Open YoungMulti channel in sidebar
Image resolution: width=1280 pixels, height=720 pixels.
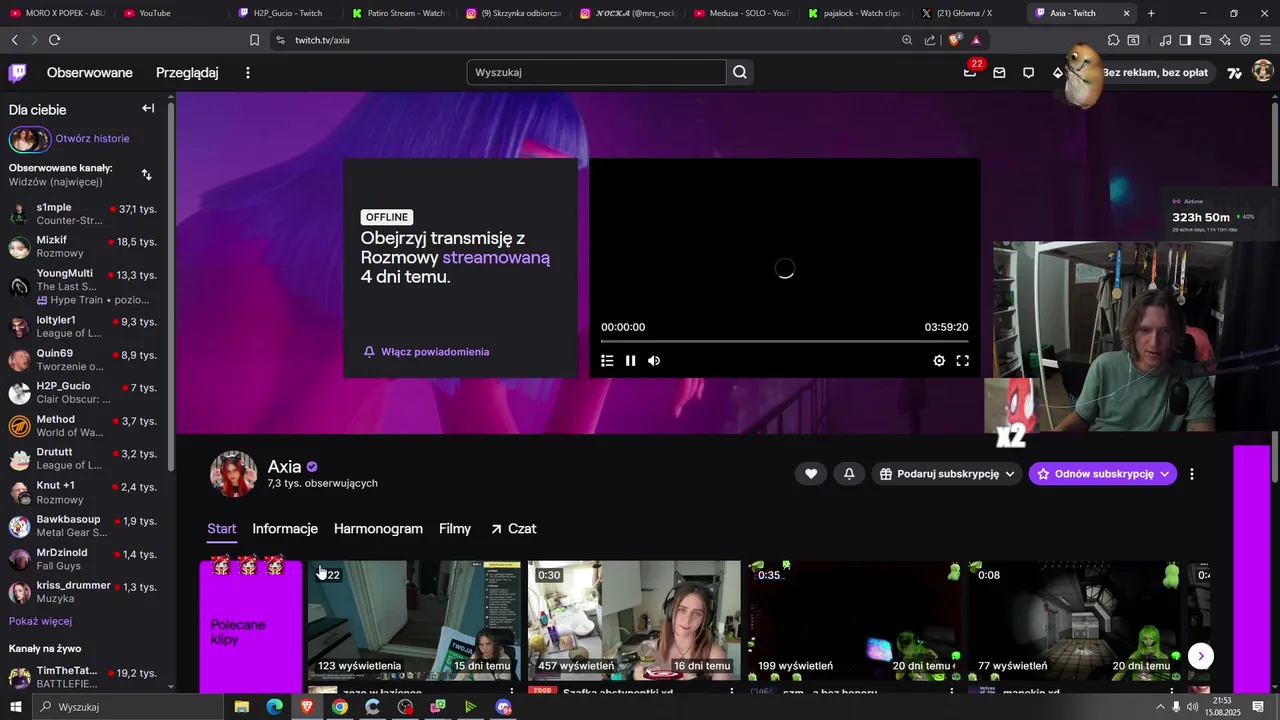(x=83, y=286)
